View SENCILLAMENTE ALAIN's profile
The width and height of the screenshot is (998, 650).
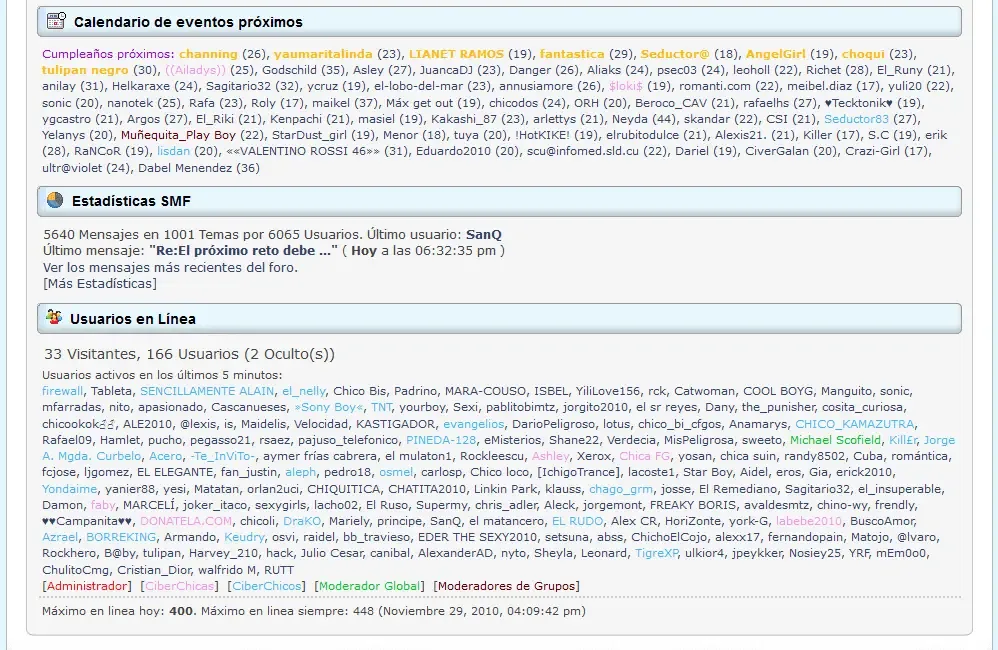point(207,391)
